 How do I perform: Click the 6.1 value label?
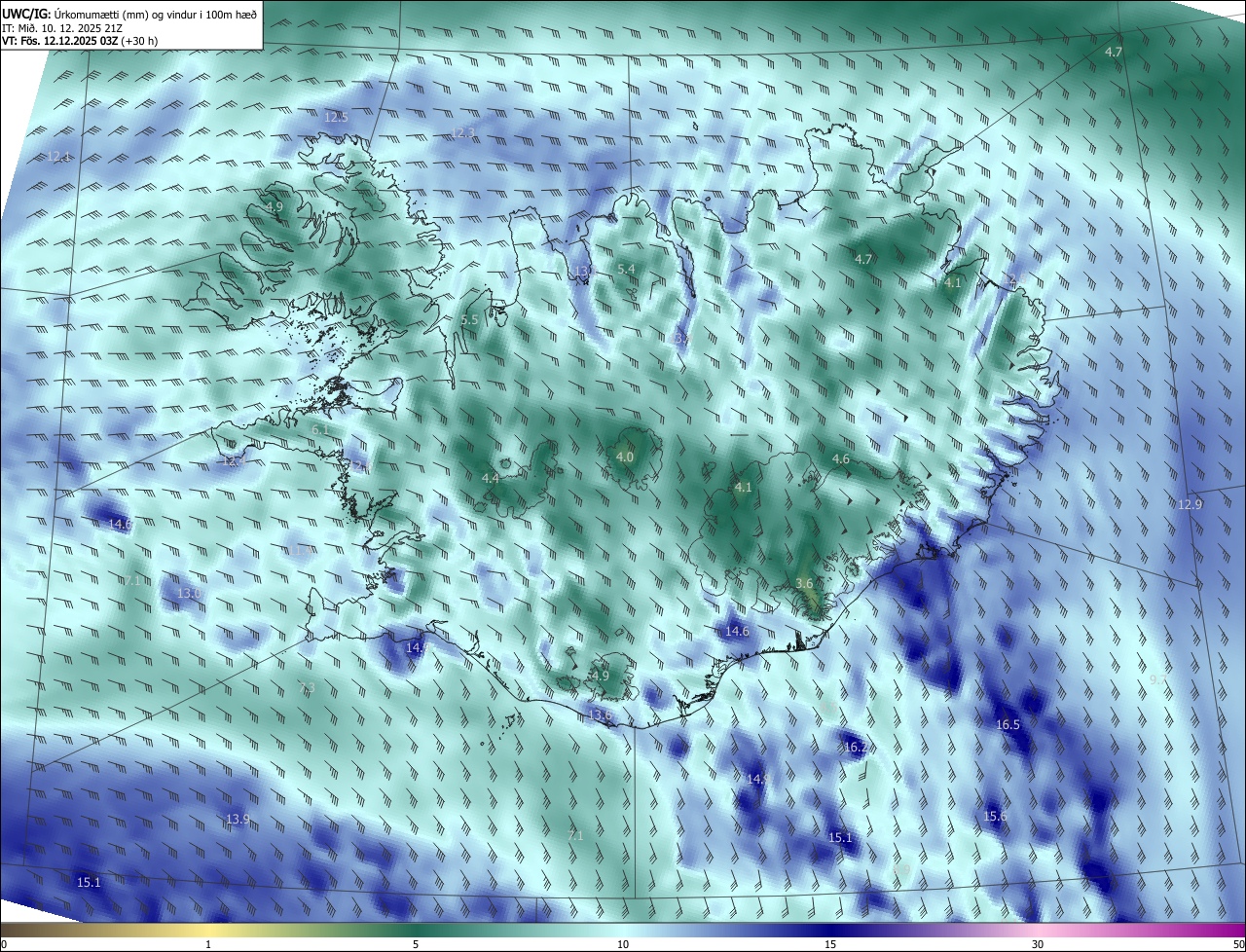pyautogui.click(x=320, y=429)
